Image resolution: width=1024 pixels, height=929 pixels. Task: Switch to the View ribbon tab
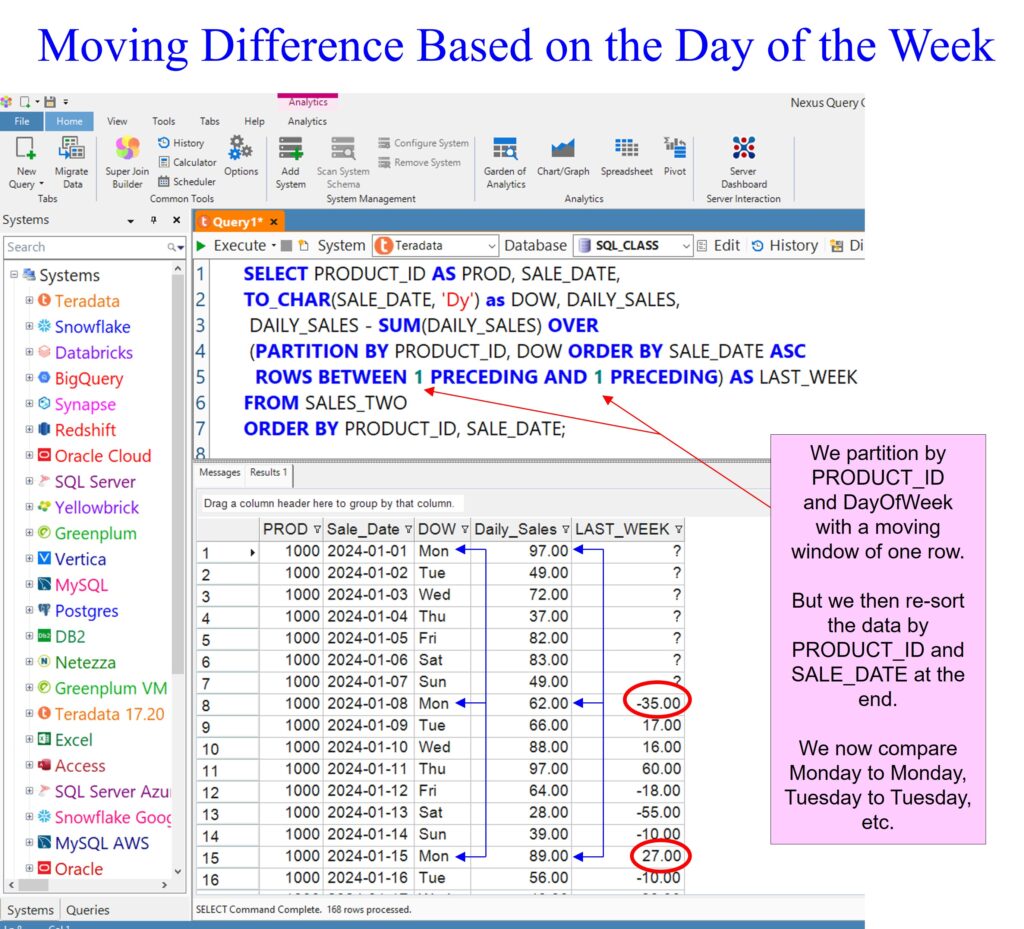coord(117,121)
